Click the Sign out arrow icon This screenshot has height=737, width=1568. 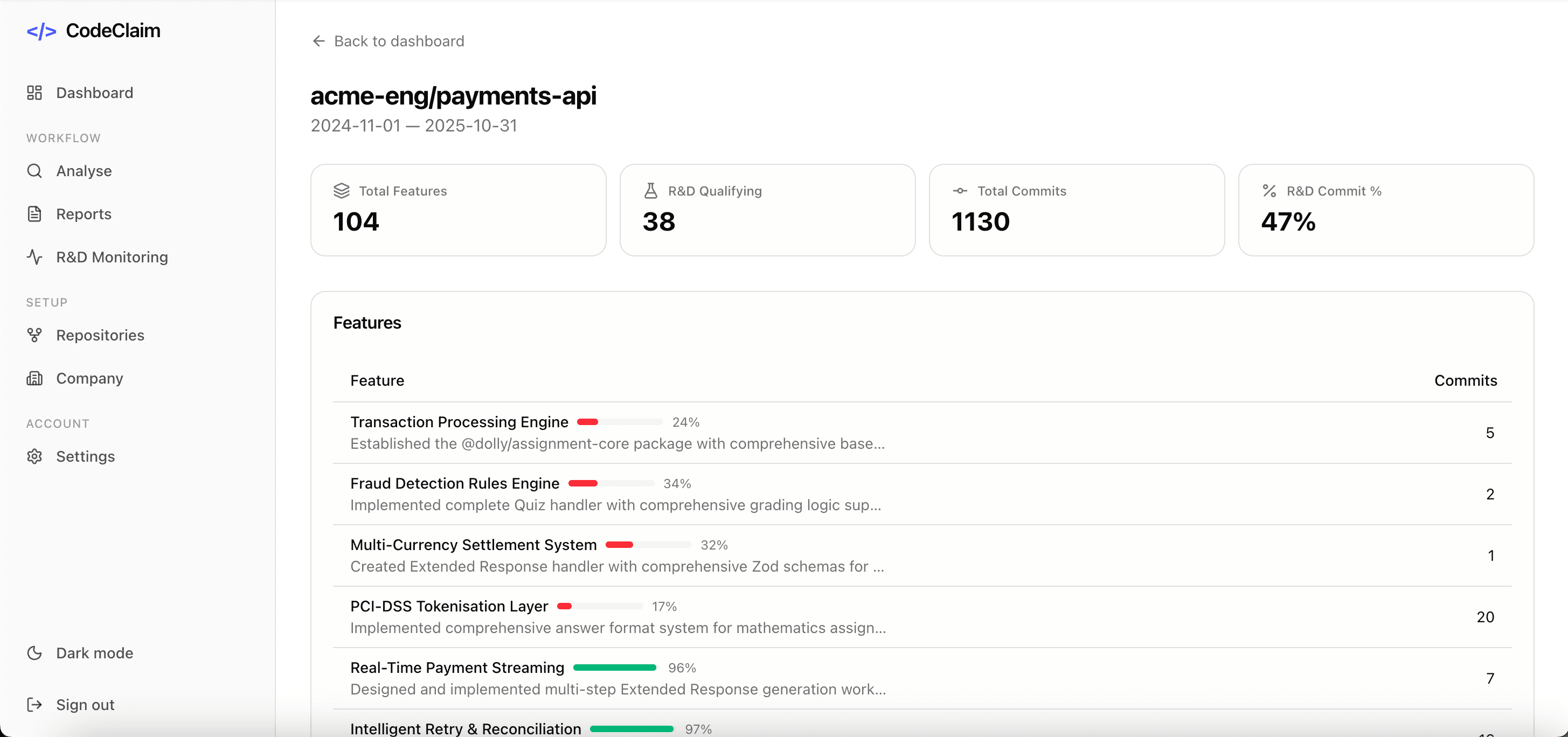click(34, 704)
